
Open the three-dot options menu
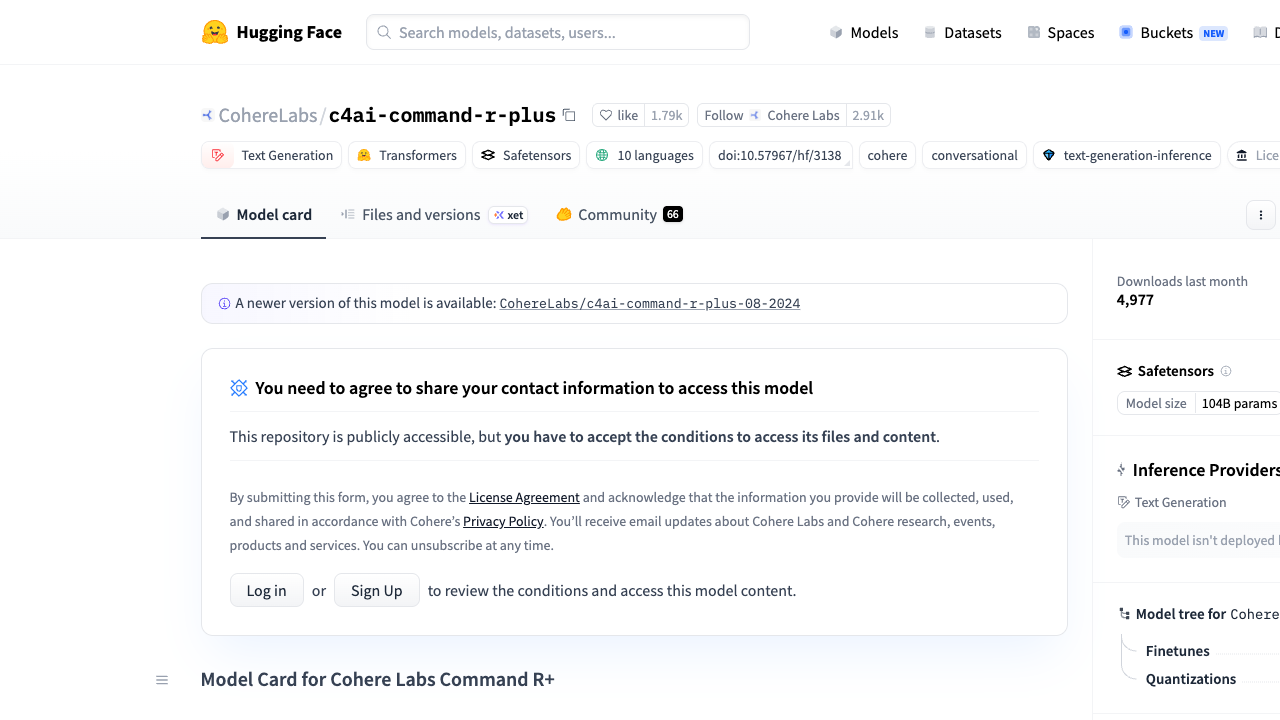pos(1261,215)
